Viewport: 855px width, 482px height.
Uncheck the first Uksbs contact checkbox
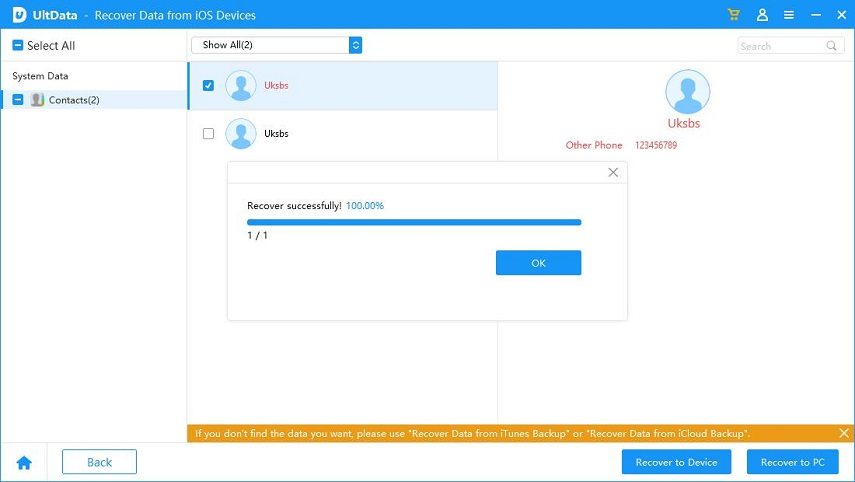[208, 86]
